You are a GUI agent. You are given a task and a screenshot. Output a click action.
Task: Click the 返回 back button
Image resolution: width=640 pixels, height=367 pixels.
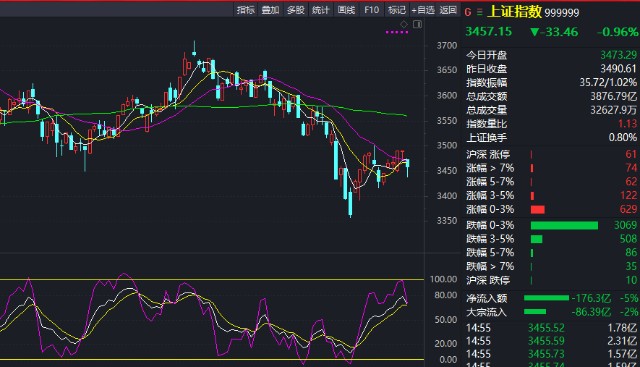point(448,10)
